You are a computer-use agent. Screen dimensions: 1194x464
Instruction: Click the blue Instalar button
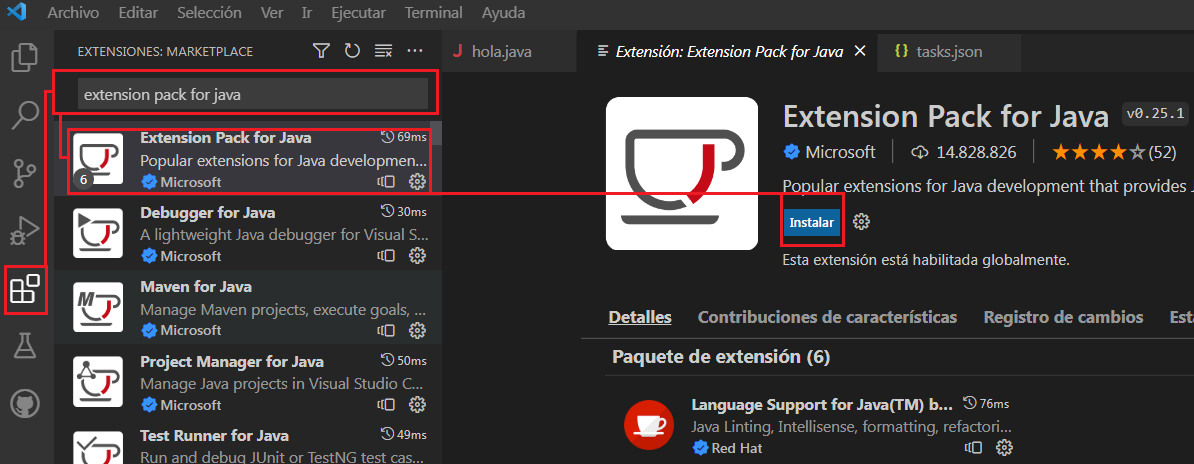pos(812,222)
